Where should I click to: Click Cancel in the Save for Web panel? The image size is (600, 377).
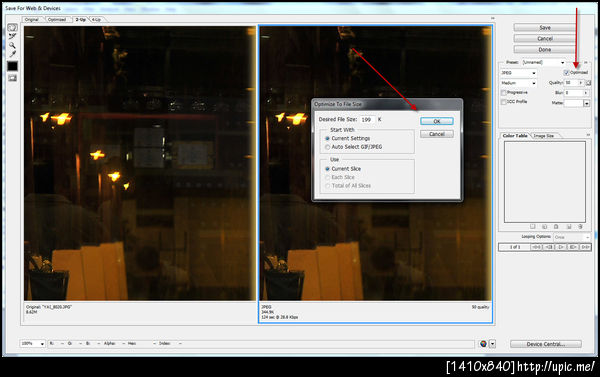(x=545, y=38)
